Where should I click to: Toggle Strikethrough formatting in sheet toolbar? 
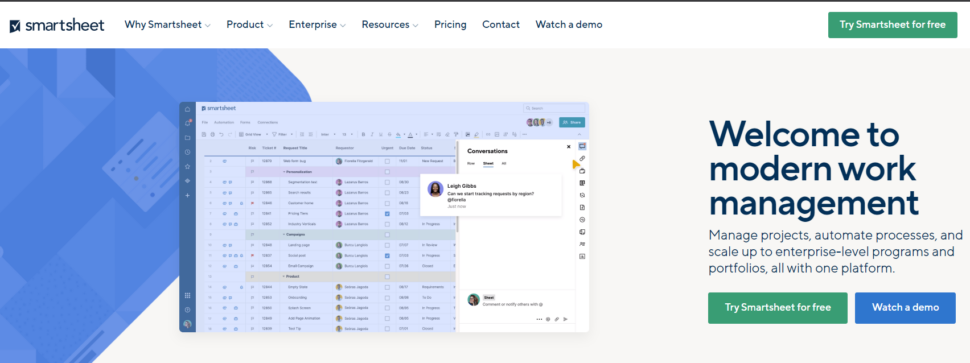(x=389, y=134)
